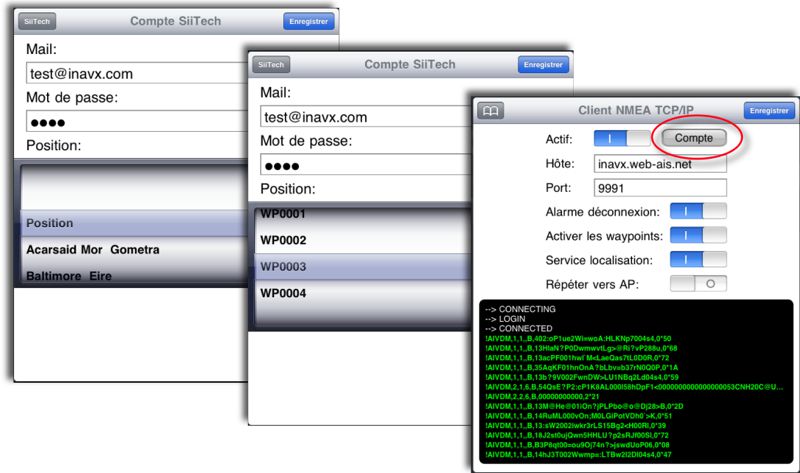This screenshot has width=800, height=473.
Task: Go back with SiiTech button in back-left window
Action: point(37,21)
